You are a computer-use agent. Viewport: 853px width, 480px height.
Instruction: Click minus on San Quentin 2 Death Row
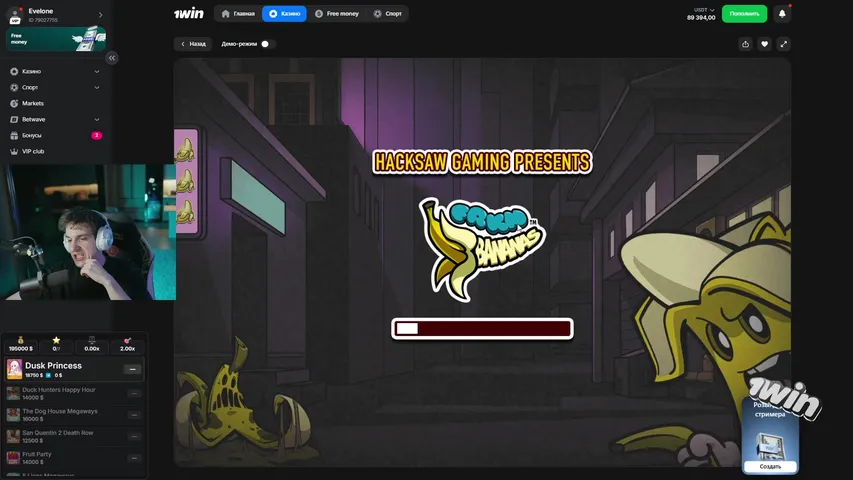click(x=134, y=436)
